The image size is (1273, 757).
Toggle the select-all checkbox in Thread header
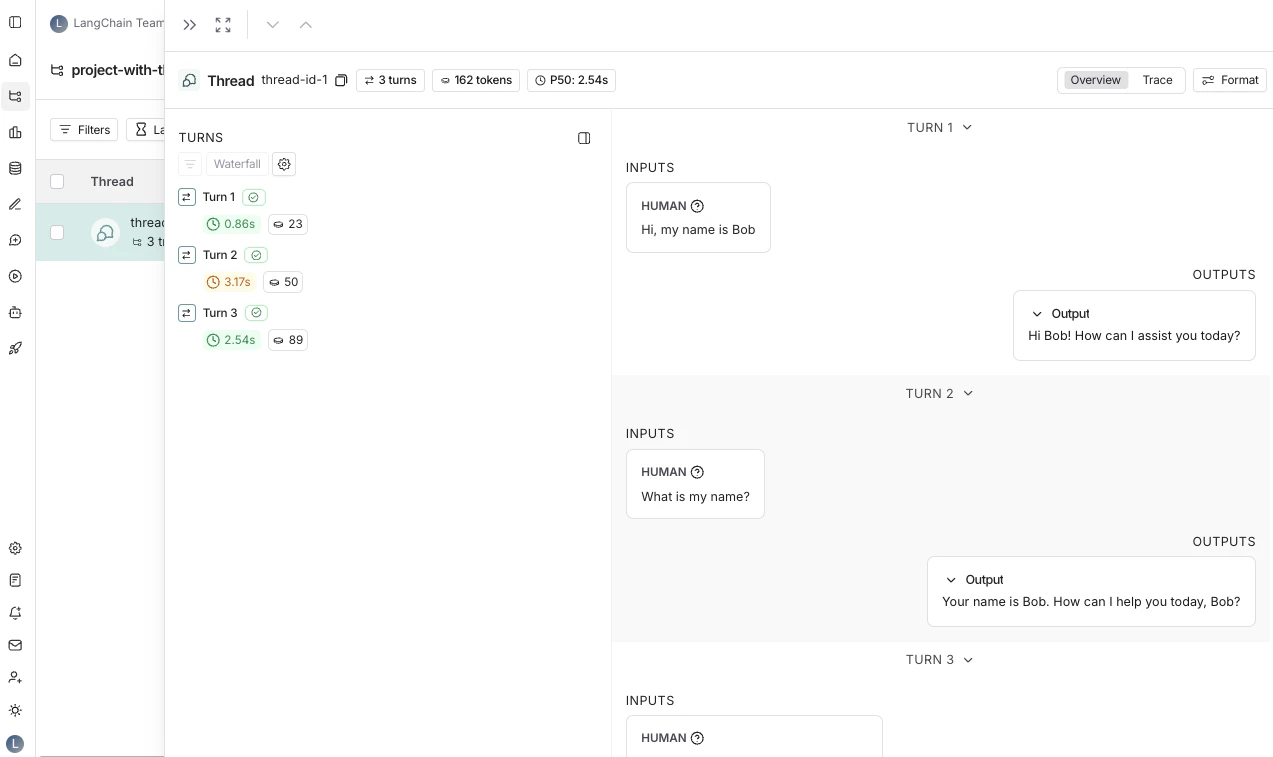click(x=57, y=181)
